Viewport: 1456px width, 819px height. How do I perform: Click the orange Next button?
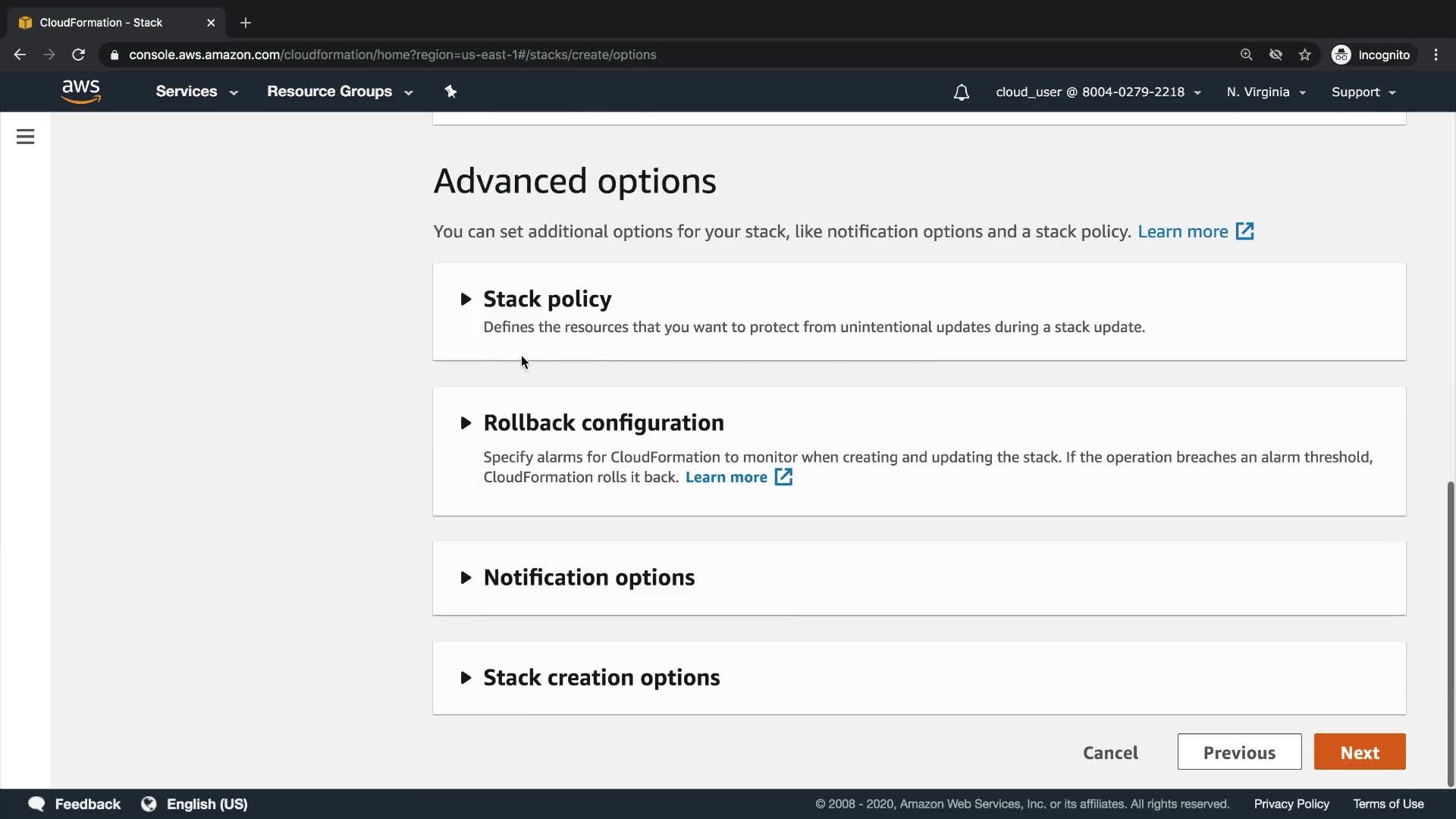pos(1359,752)
